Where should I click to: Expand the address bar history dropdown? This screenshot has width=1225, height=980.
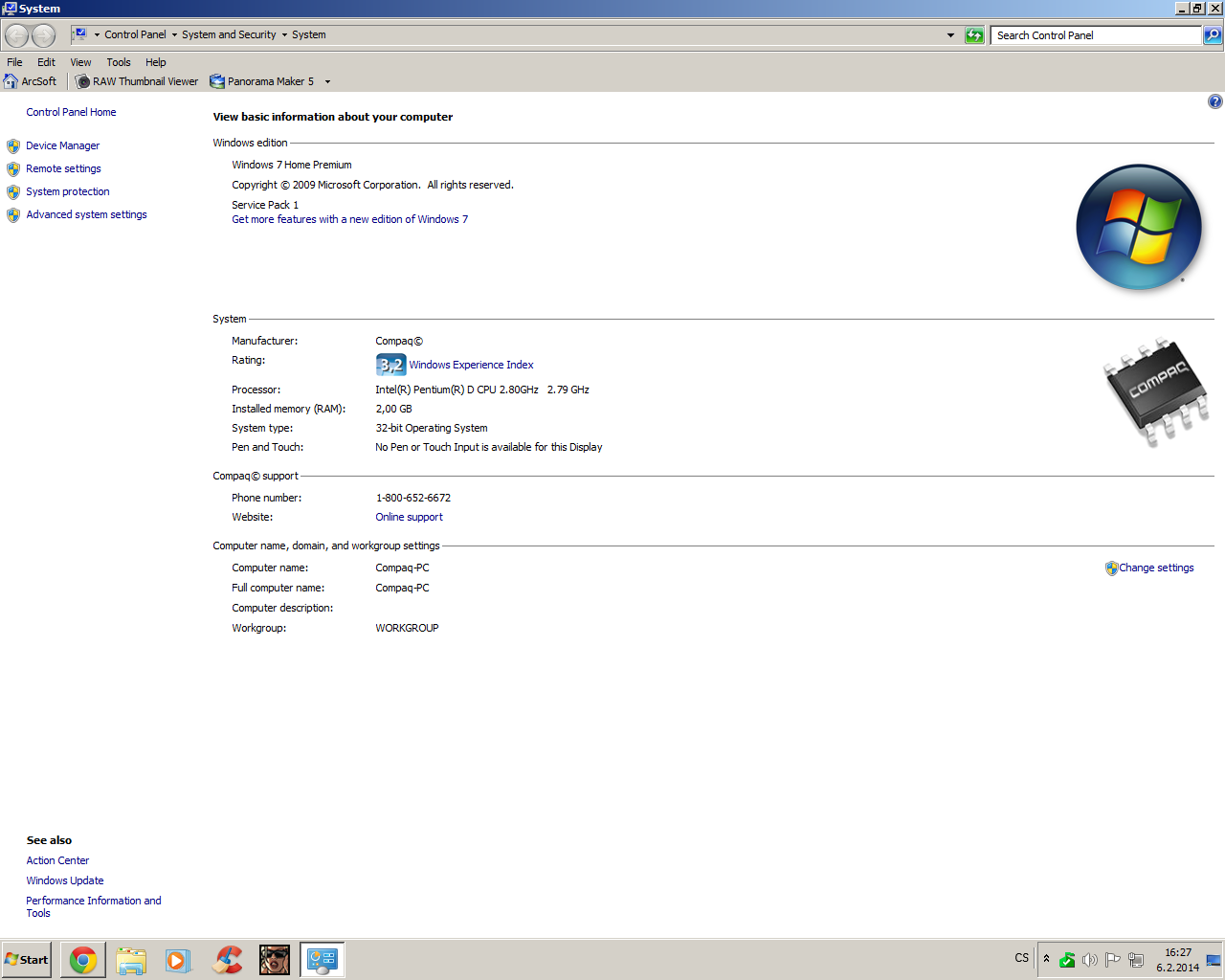[x=950, y=35]
